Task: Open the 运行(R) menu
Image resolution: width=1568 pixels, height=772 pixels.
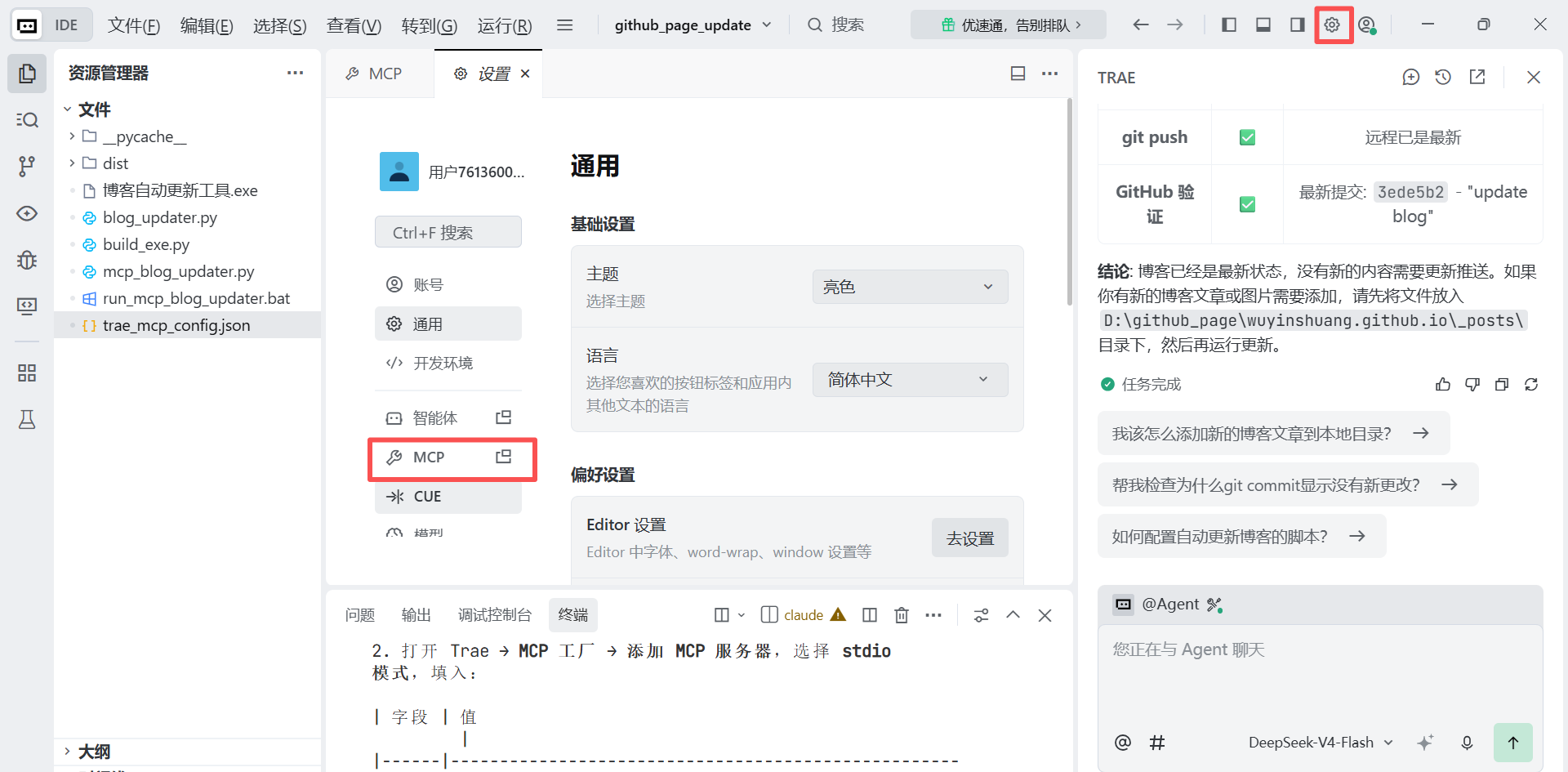Action: point(505,25)
